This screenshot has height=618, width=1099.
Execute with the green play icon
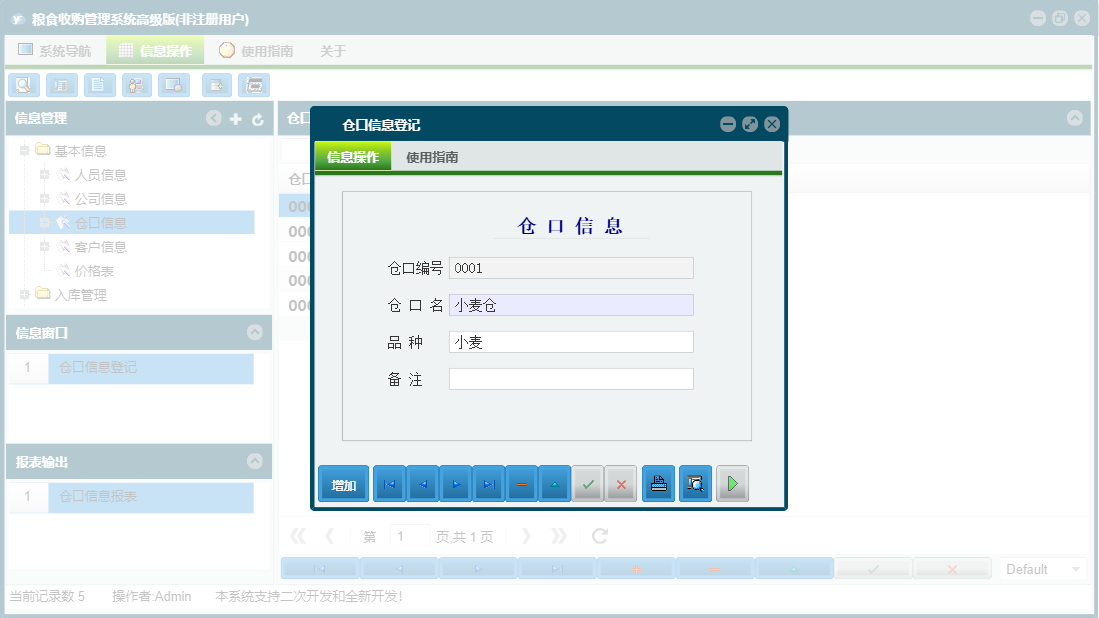click(x=732, y=483)
